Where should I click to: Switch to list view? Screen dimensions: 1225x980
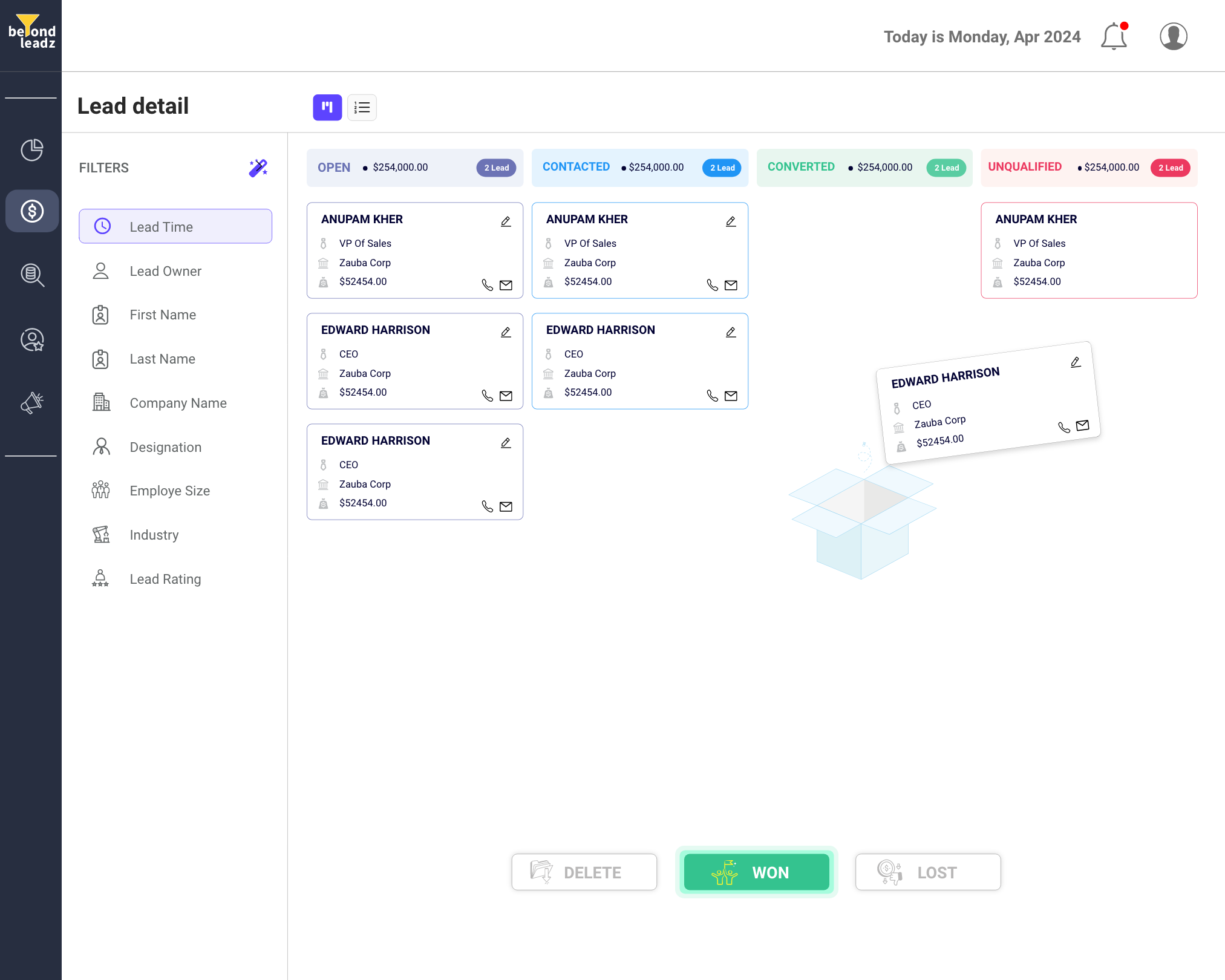click(362, 108)
